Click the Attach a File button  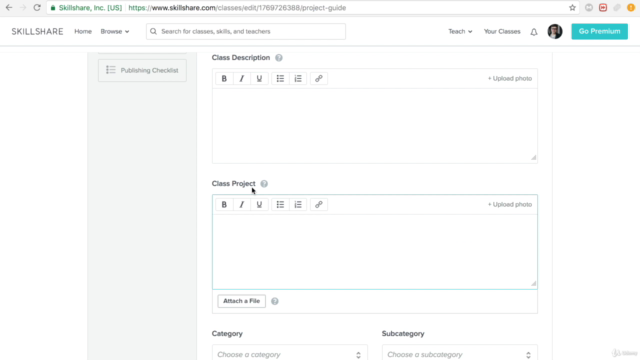point(241,301)
